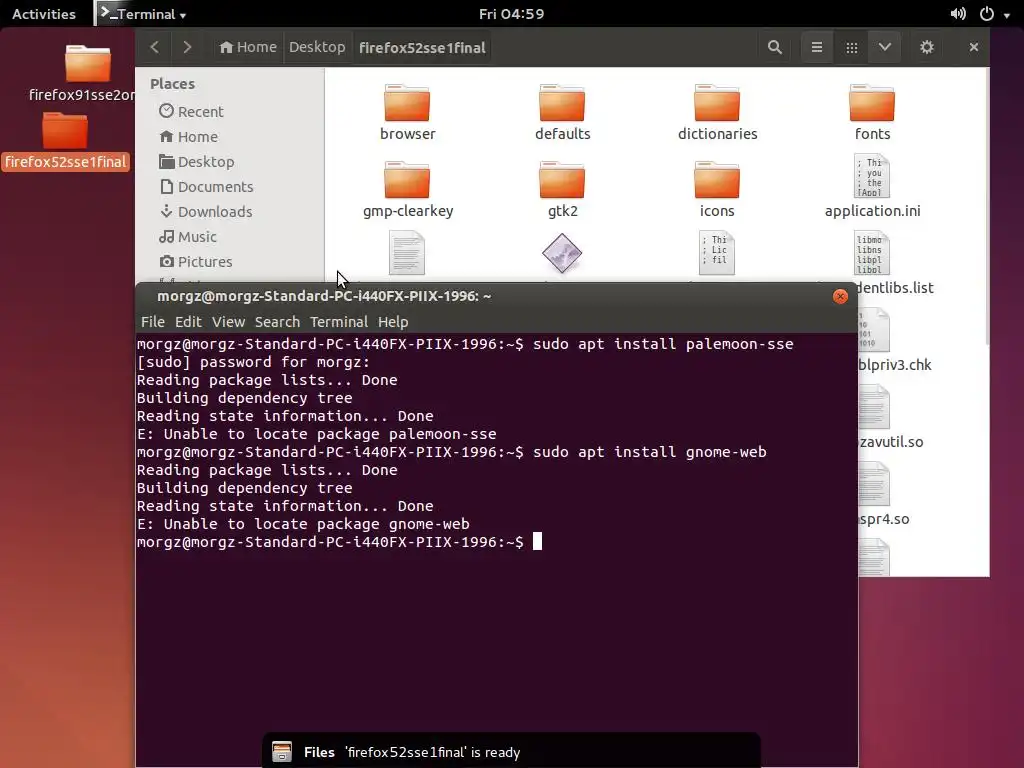Close the Terminal window

tap(840, 296)
